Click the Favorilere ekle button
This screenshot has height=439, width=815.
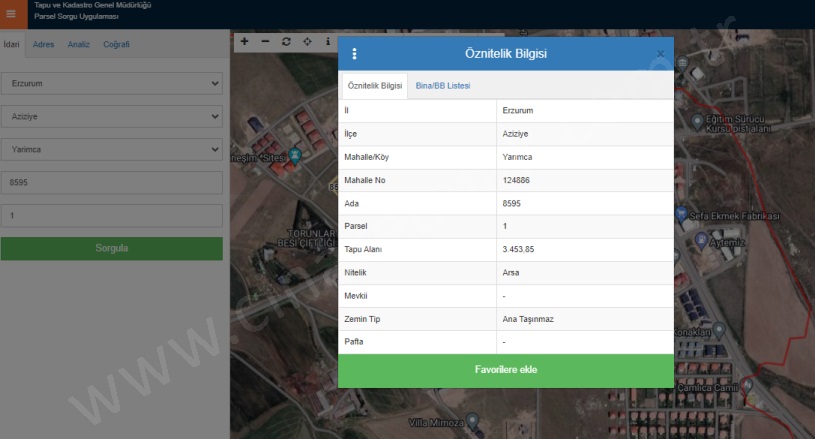coord(506,370)
